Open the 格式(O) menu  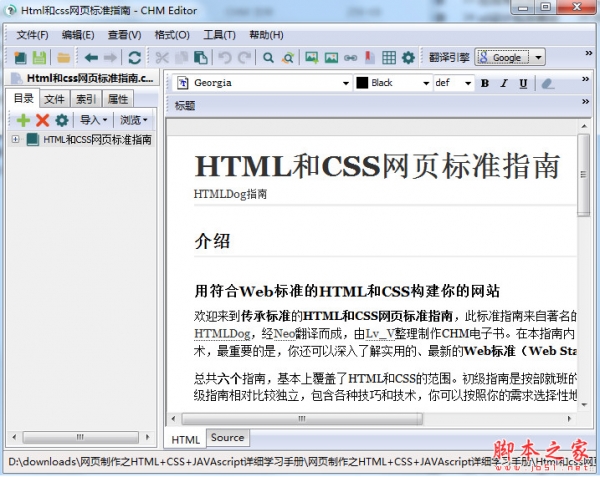click(172, 35)
